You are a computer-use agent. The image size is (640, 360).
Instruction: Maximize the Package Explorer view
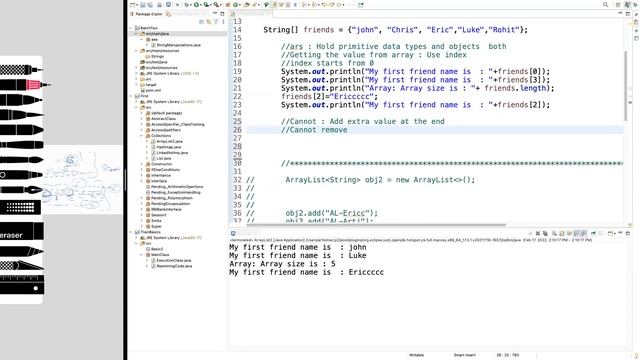222,13
